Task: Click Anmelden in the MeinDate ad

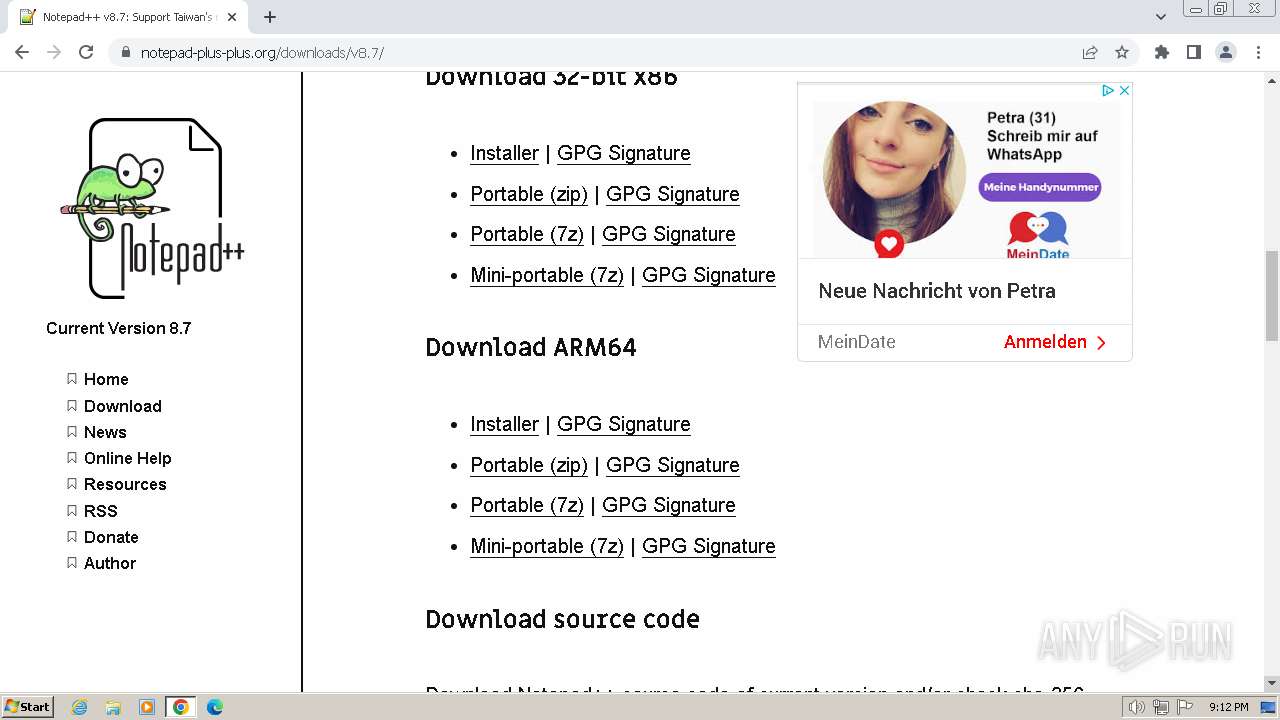Action: (x=1055, y=342)
